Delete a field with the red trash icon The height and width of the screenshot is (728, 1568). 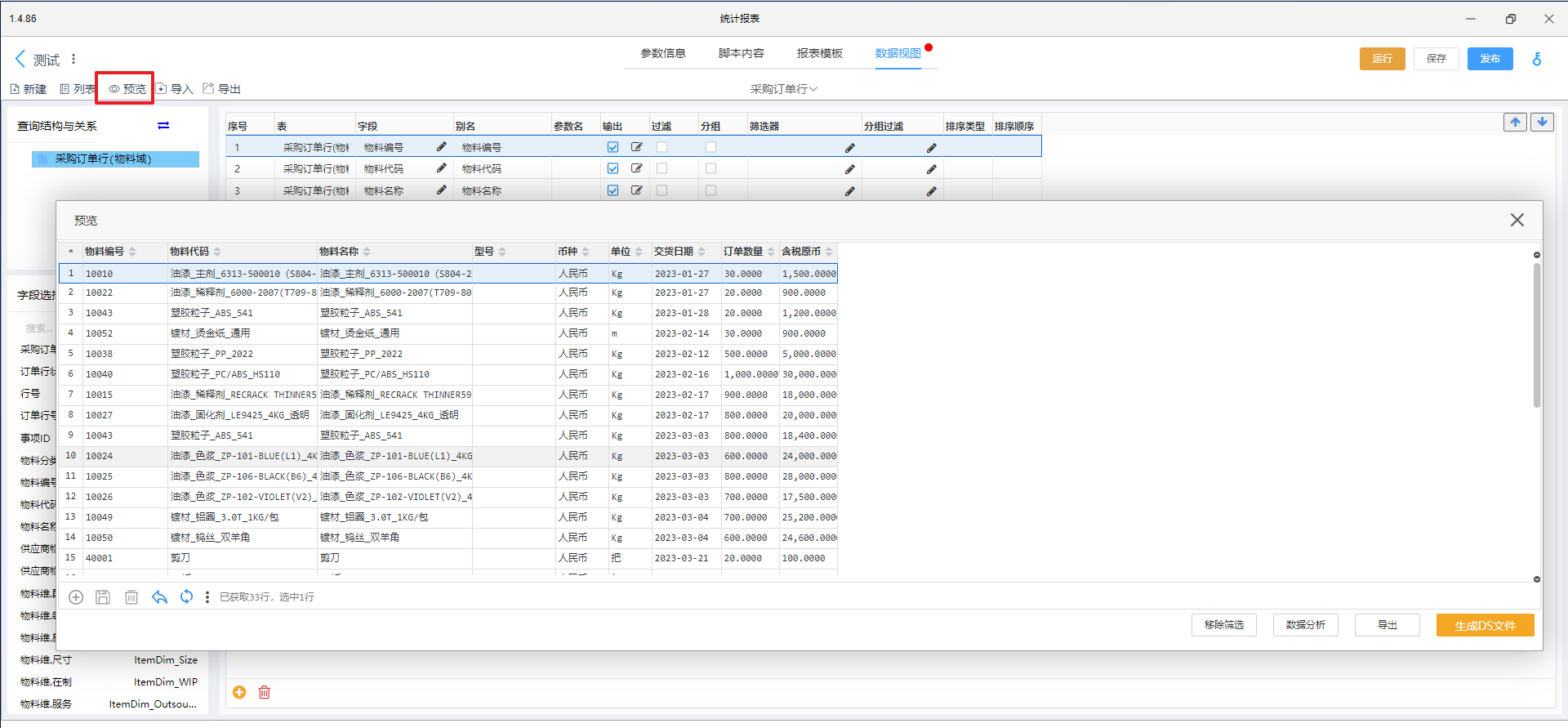point(265,692)
